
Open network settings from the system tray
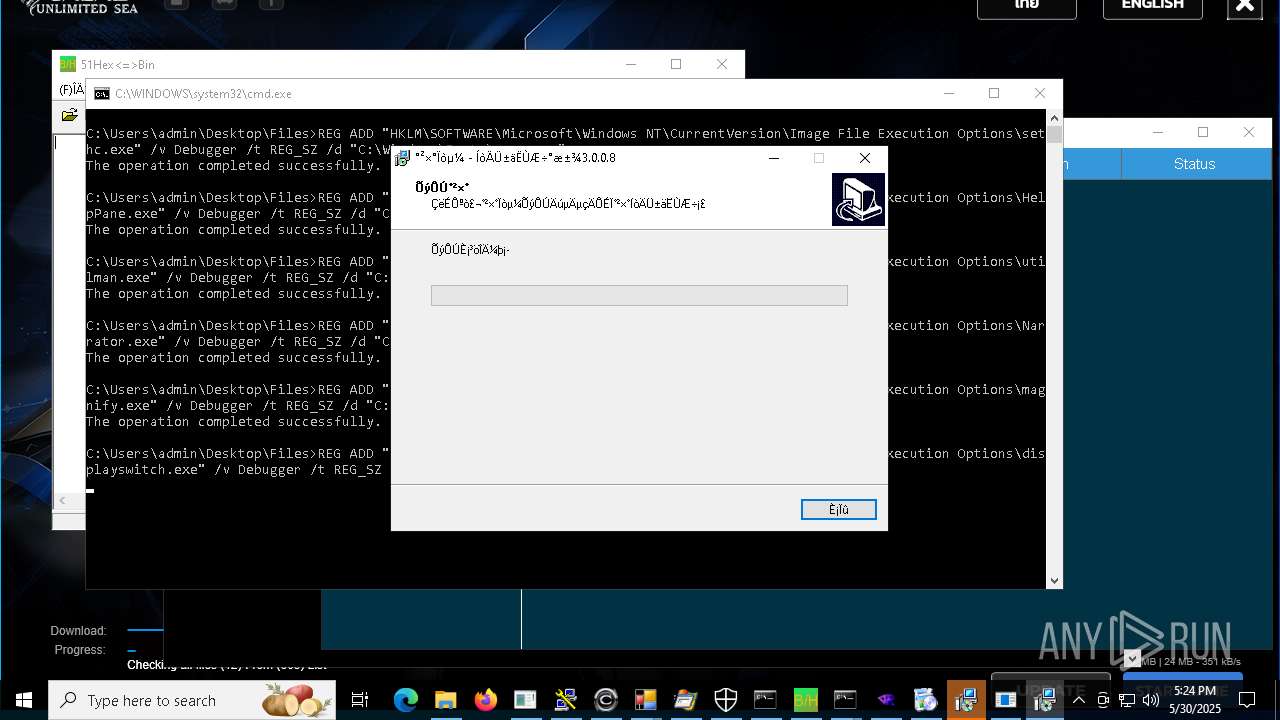[x=1127, y=700]
